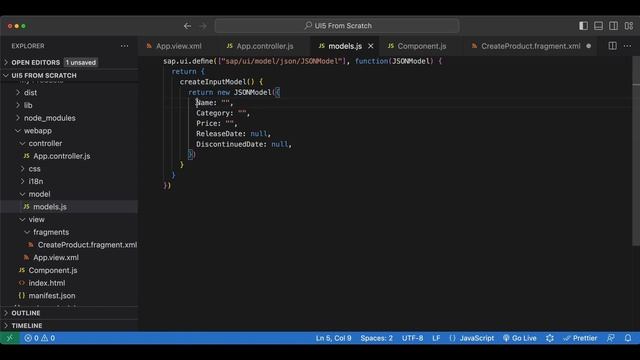
Task: Open App.view.xml in the file tree
Action: [x=56, y=257]
